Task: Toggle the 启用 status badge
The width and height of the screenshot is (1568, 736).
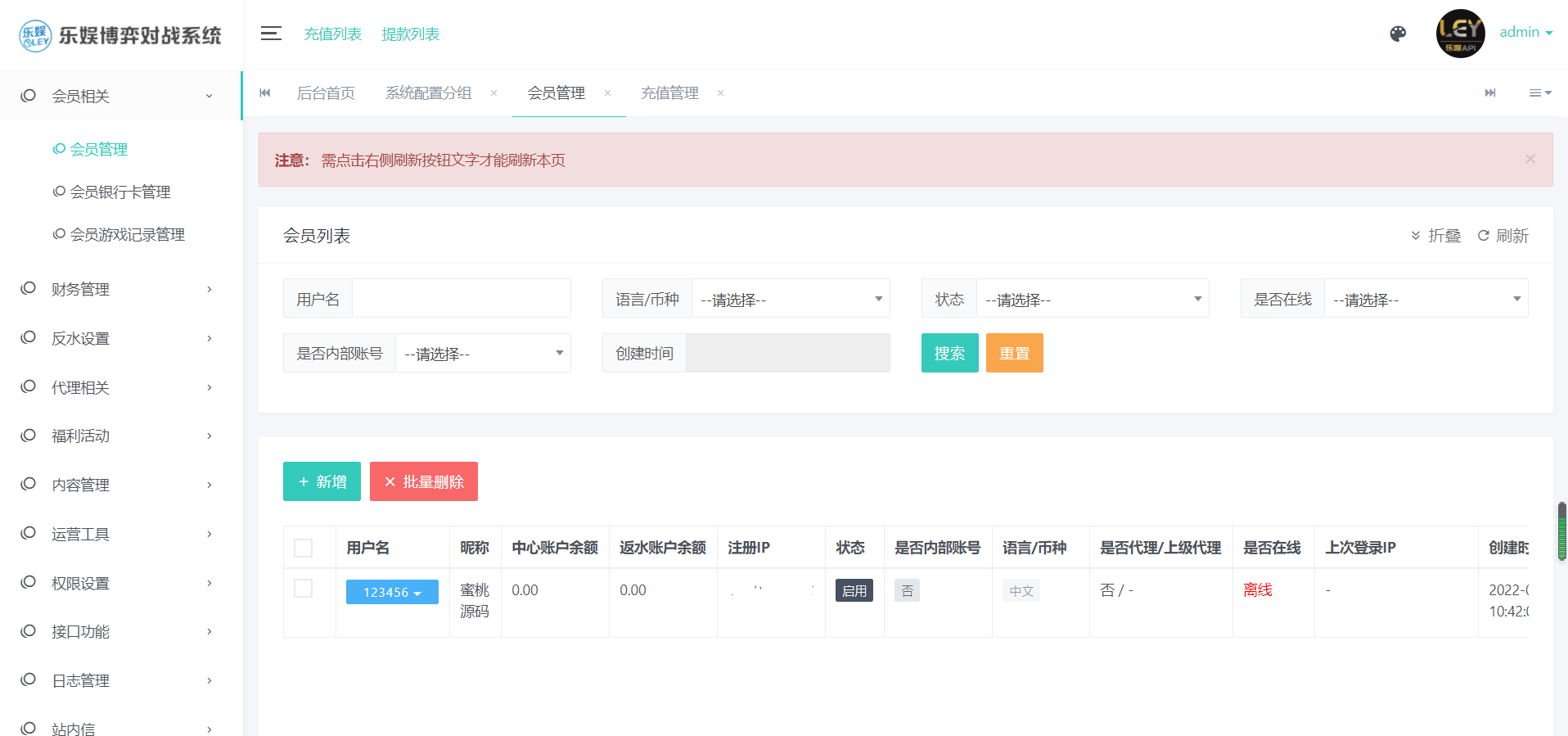Action: [x=854, y=590]
